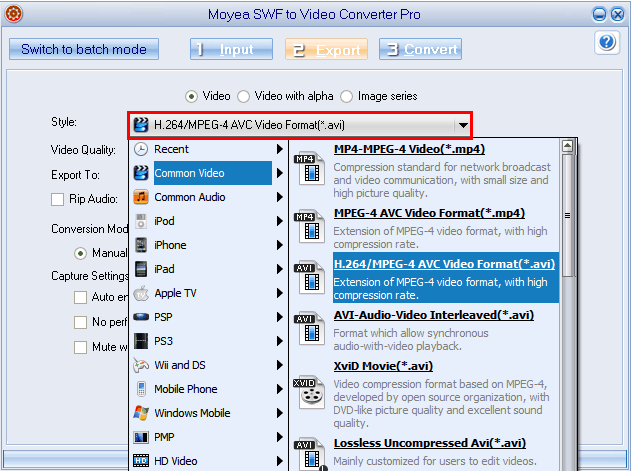
Task: Enable the Rip Audio checkbox
Action: pos(58,199)
